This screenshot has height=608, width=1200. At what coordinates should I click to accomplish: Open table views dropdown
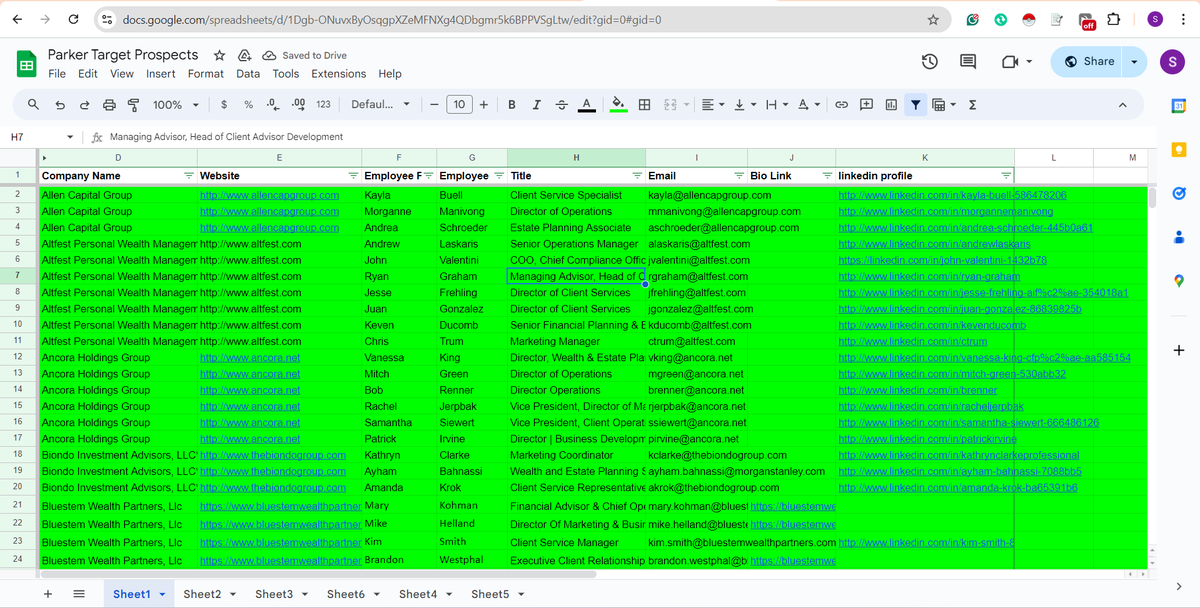click(x=944, y=104)
